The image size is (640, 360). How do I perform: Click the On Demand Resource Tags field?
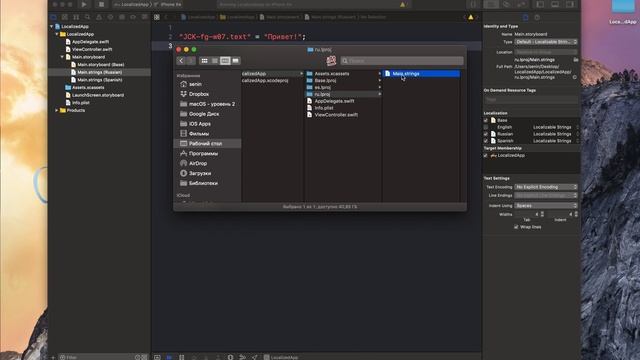click(x=531, y=100)
